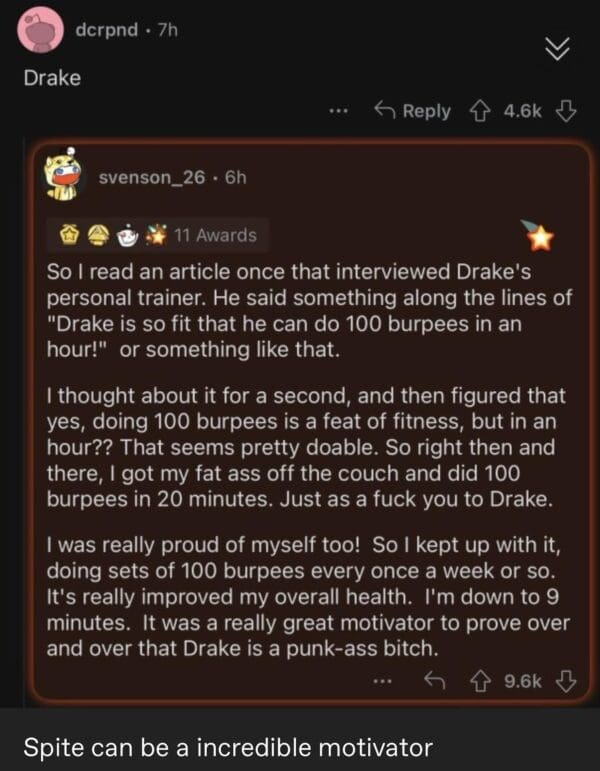
Task: Click the sparkle award icon
Action: (x=157, y=236)
